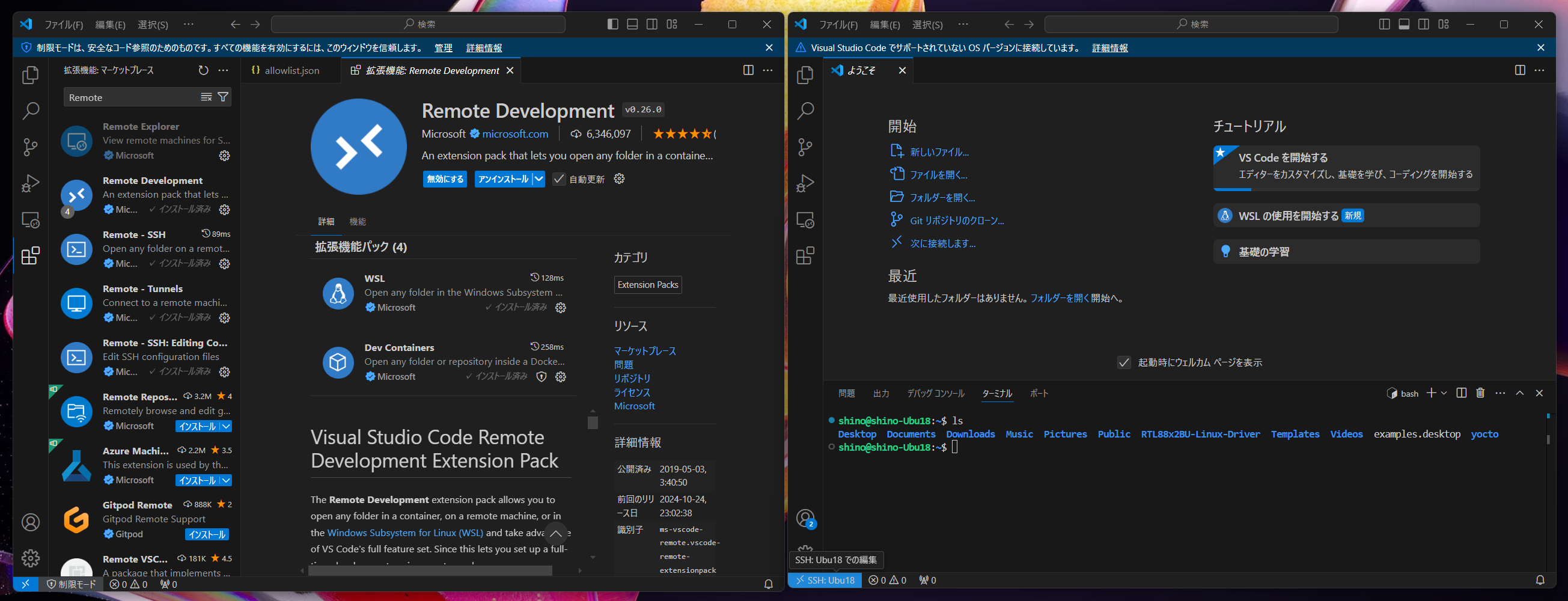Switch to the 機能 tab on extension page
Screen dimensions: 1568x601
(358, 221)
